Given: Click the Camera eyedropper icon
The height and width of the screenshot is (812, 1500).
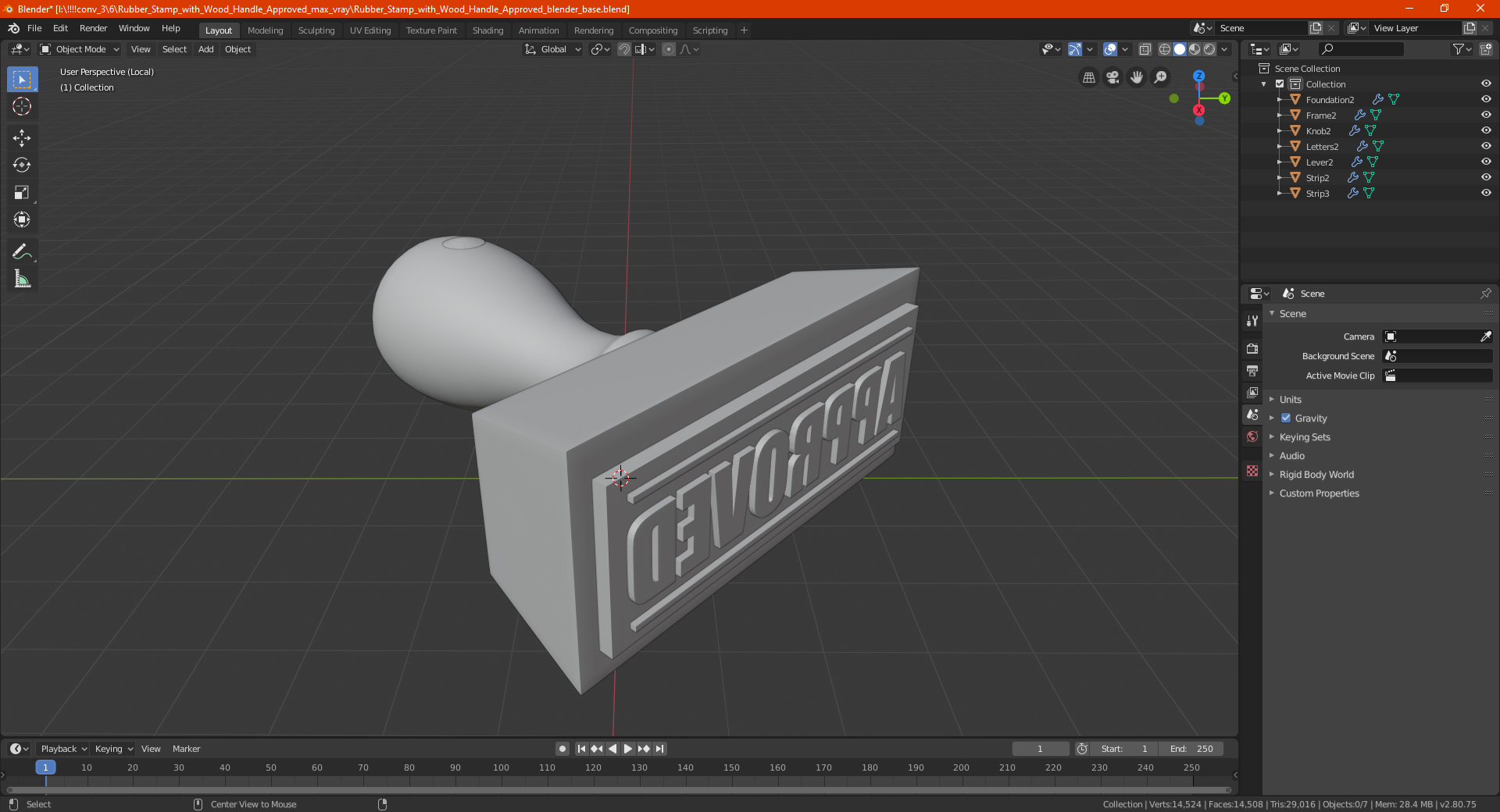Looking at the screenshot, I should click(1485, 337).
